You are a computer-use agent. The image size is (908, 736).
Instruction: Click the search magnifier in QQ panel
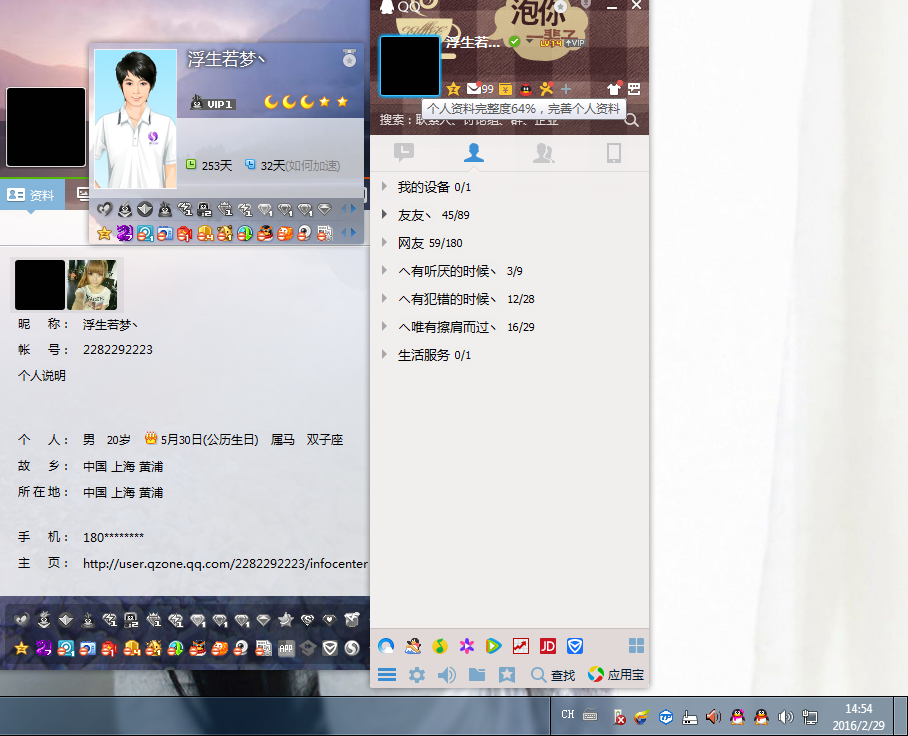click(x=631, y=120)
